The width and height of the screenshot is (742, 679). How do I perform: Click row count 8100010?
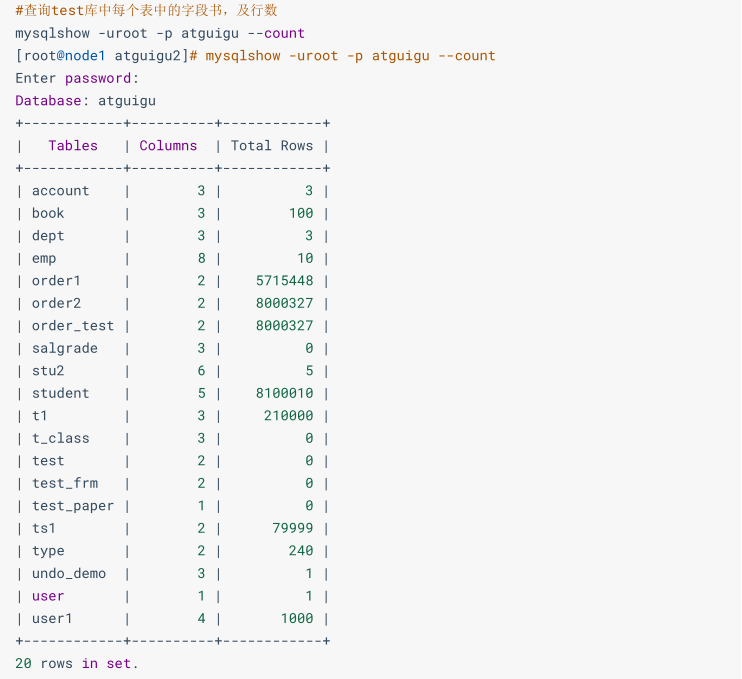[284, 393]
